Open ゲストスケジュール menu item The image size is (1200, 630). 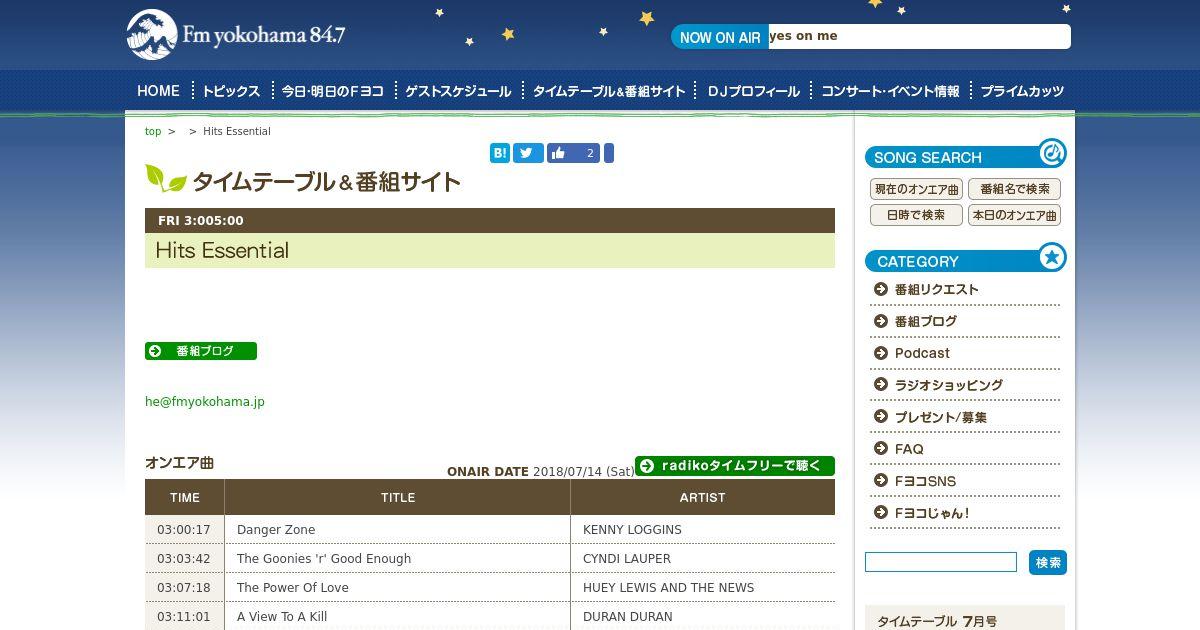458,91
